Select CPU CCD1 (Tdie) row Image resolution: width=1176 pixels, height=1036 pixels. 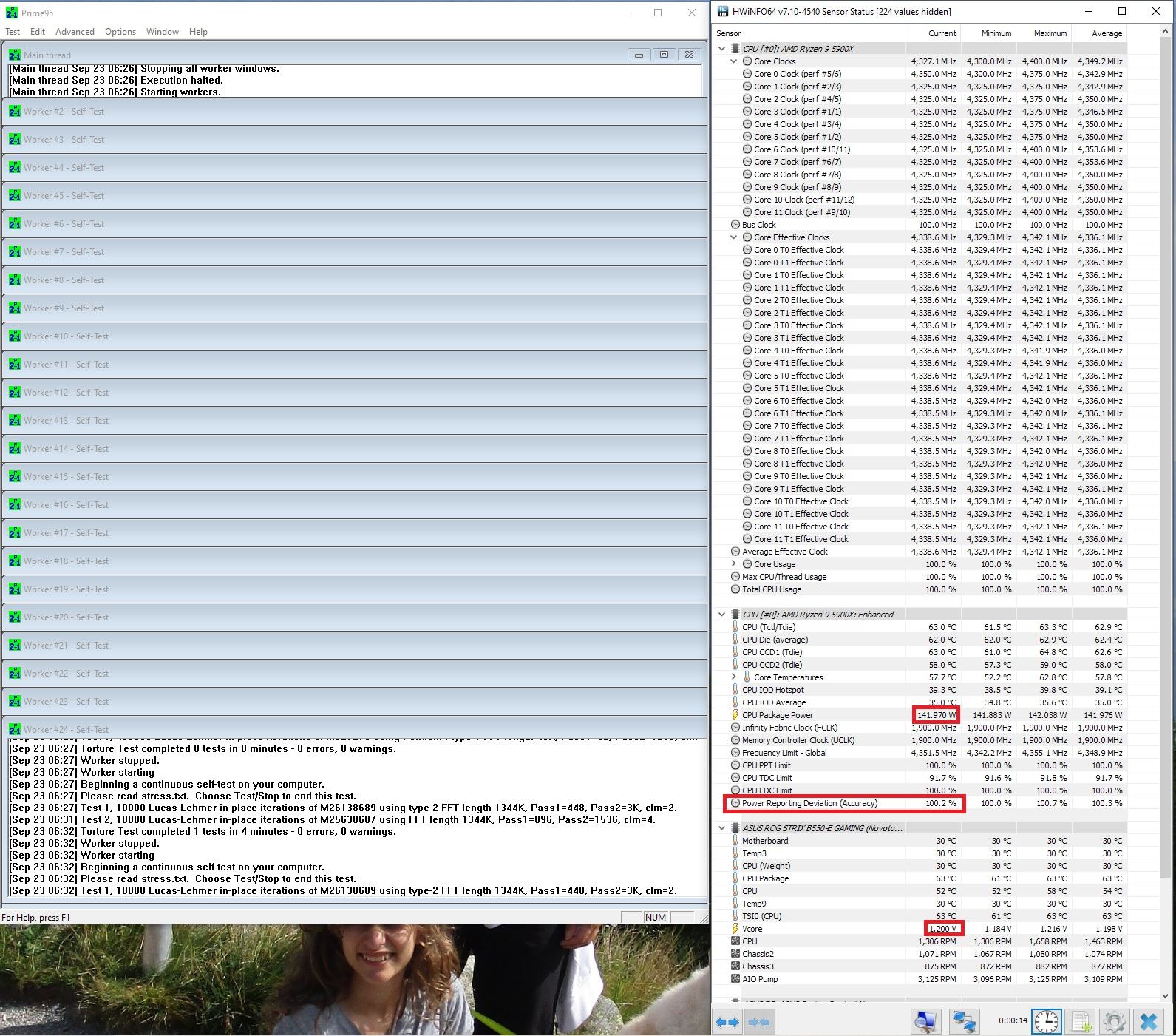pyautogui.click(x=920, y=652)
